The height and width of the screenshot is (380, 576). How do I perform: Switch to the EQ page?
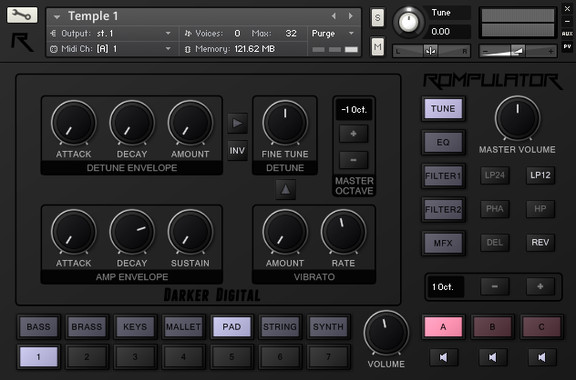(443, 142)
